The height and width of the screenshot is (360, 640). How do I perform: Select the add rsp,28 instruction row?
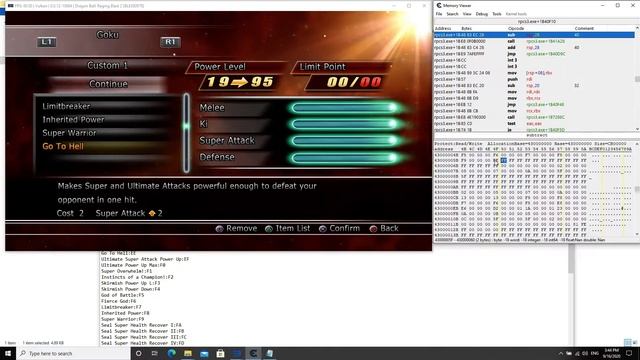[534, 48]
